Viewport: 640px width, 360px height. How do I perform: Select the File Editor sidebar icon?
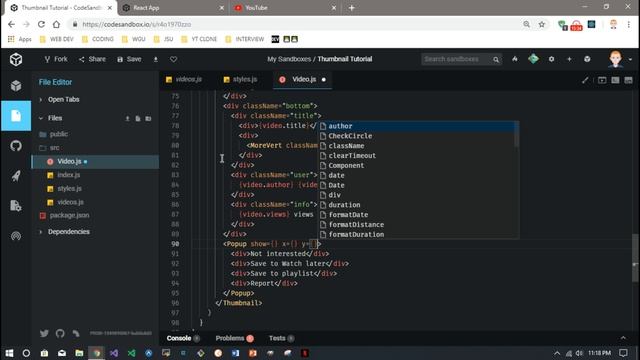pyautogui.click(x=16, y=116)
